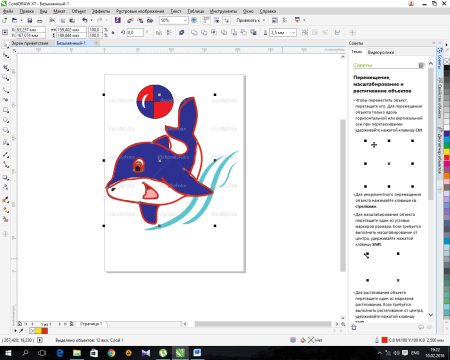Select the Parallel Dimension tool
Screen dimensions: 450x360
tap(6, 155)
